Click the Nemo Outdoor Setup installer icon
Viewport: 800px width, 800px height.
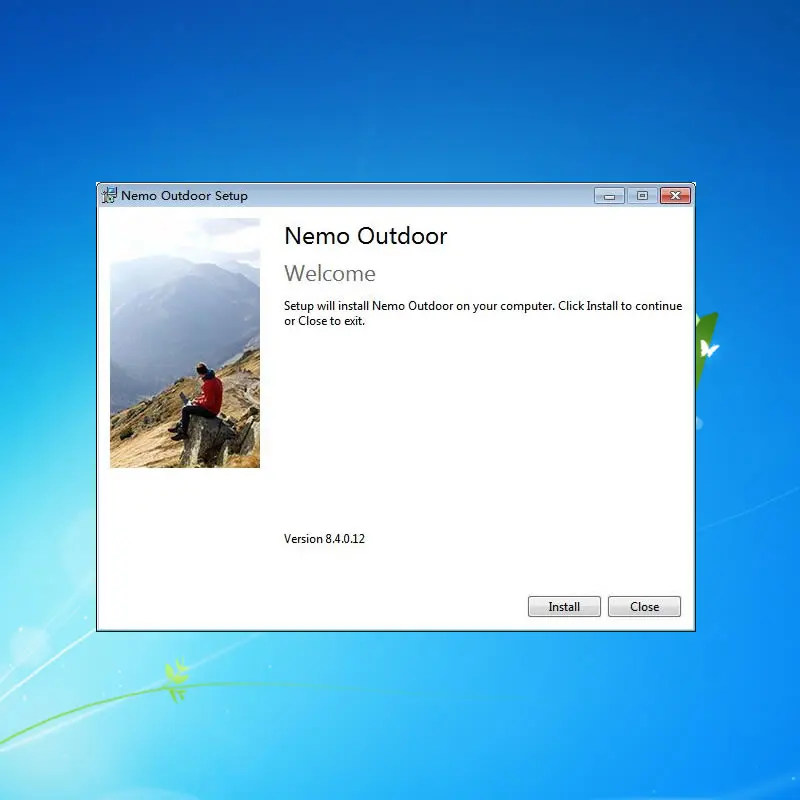109,195
